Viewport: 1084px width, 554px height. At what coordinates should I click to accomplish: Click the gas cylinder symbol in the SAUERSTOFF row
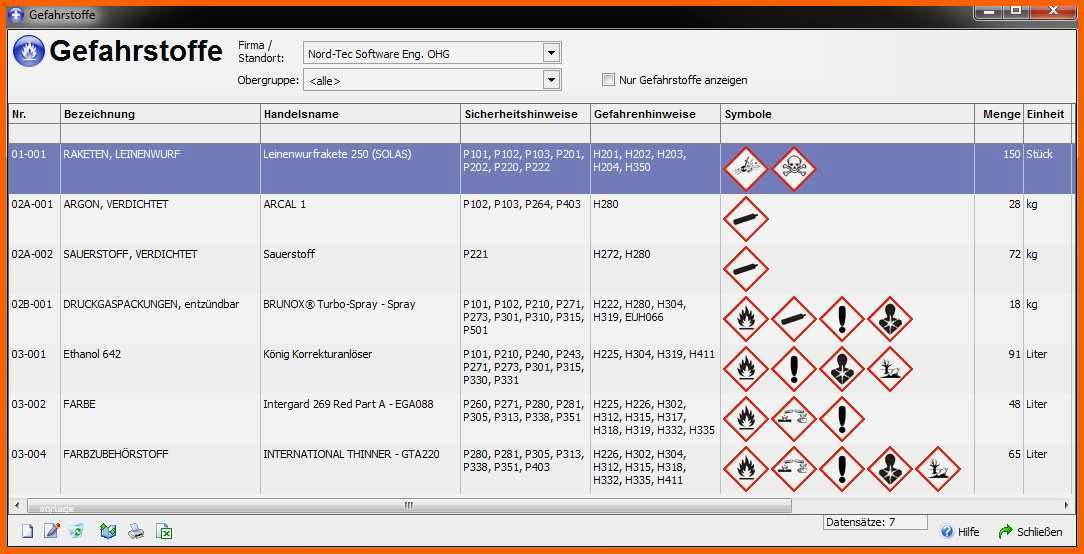coord(745,268)
